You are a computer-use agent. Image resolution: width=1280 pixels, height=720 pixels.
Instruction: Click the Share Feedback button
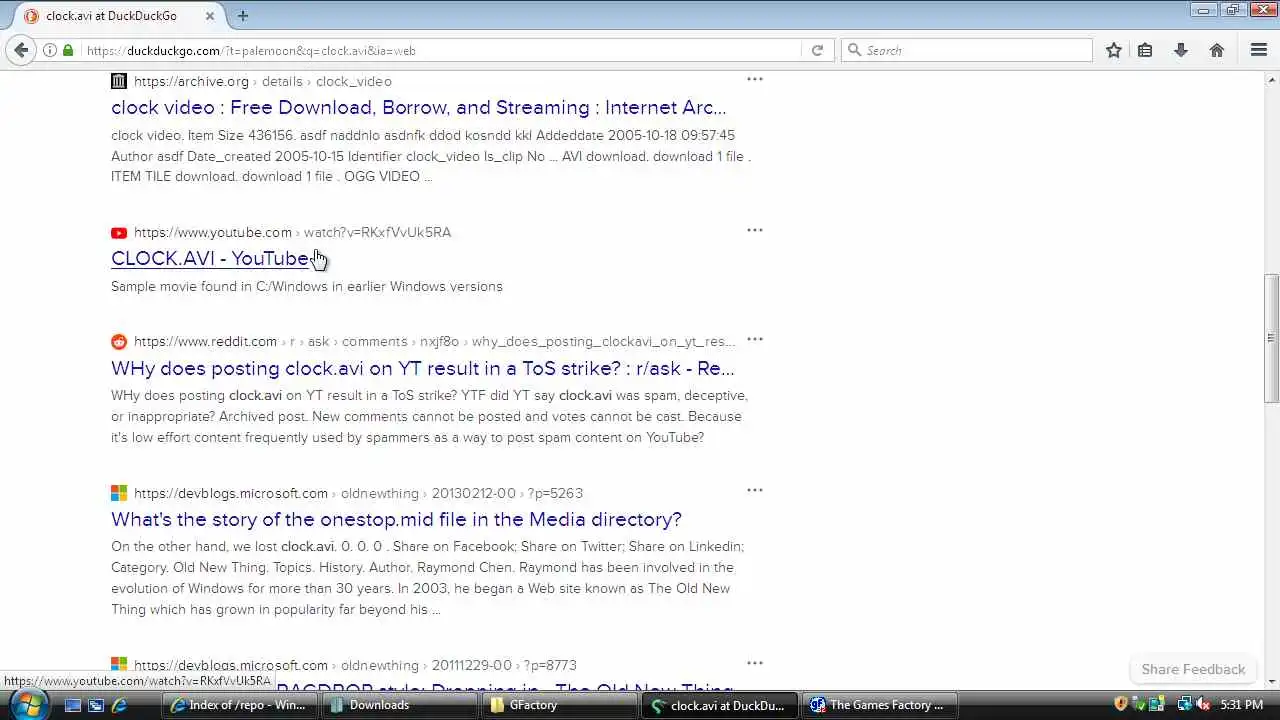[1193, 669]
